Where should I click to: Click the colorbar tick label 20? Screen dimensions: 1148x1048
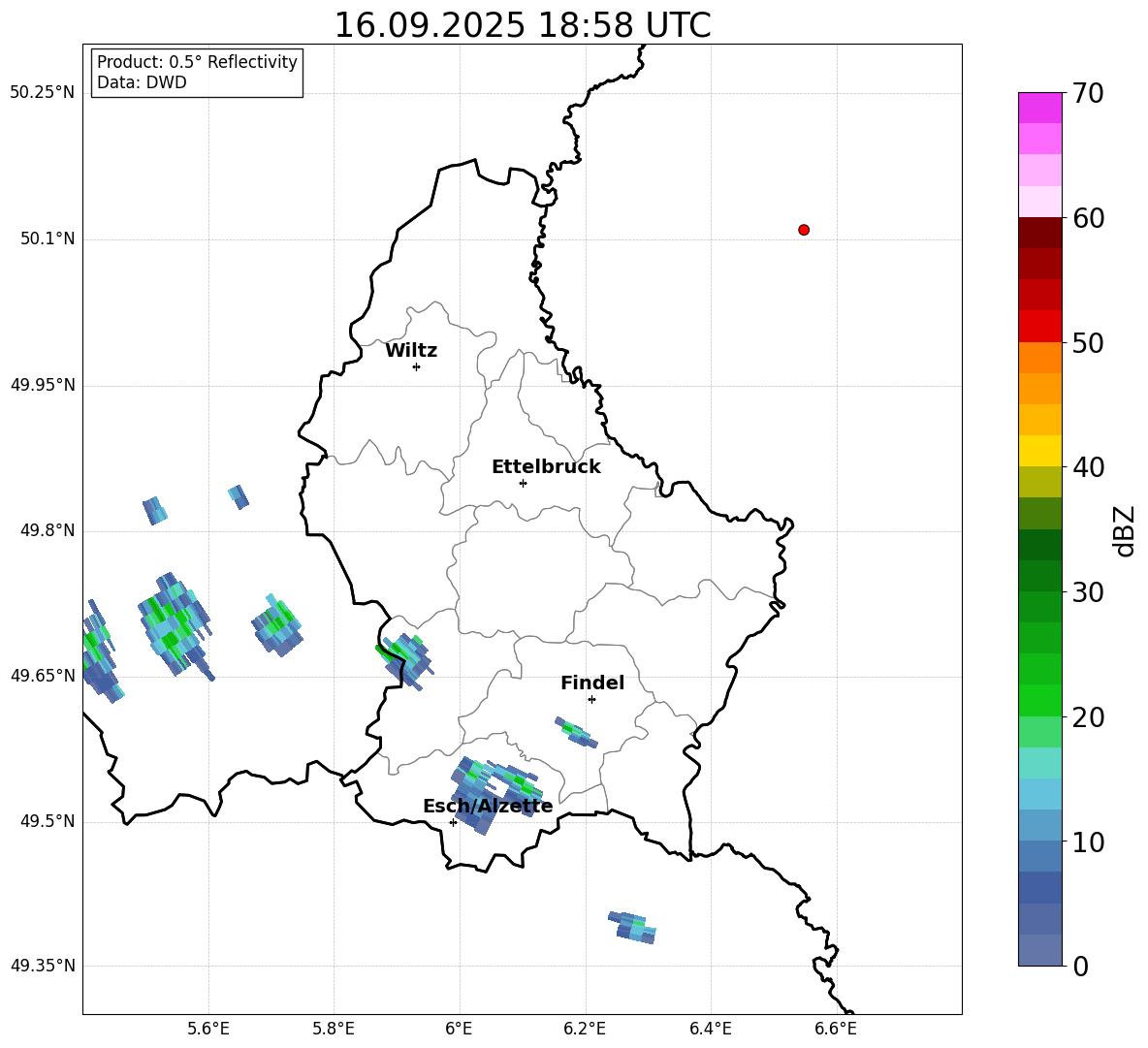click(1088, 717)
